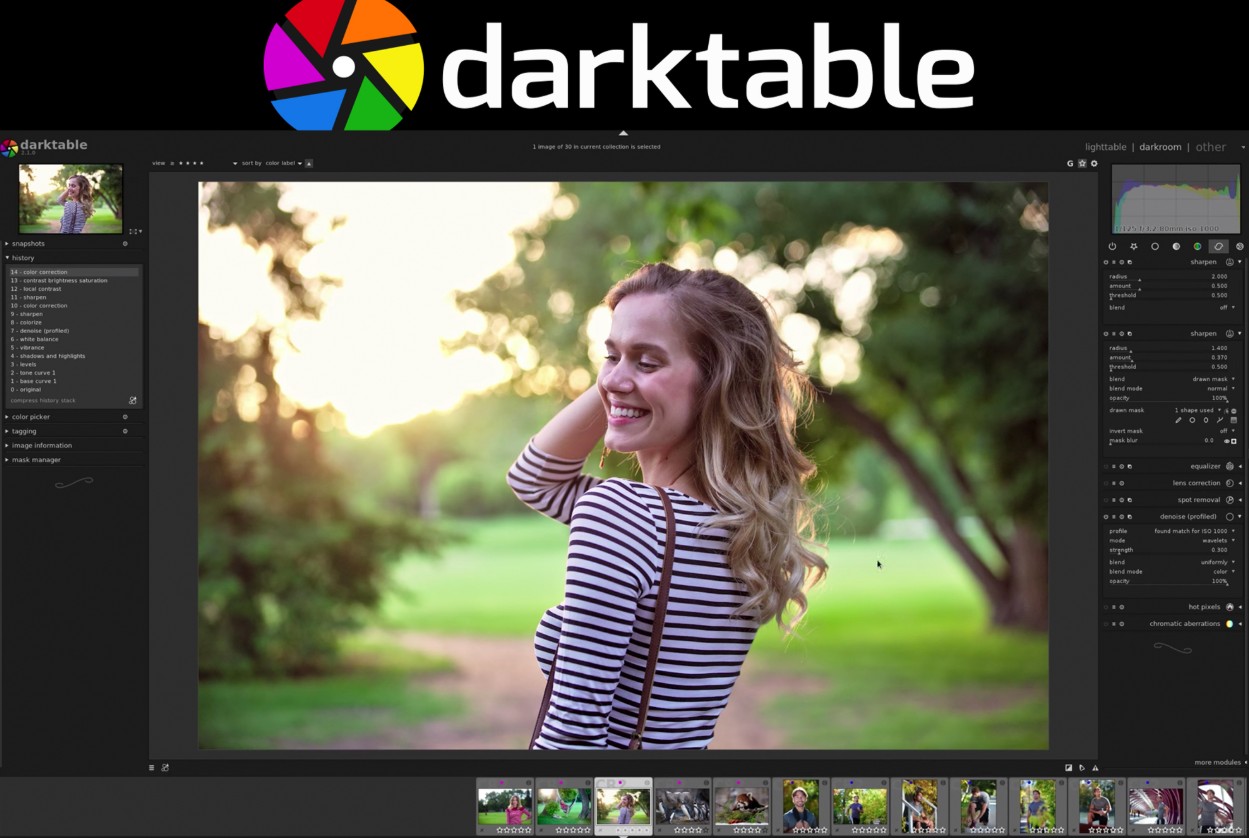The width and height of the screenshot is (1249, 838).
Task: Select history item 0 - original
Action: (74, 389)
